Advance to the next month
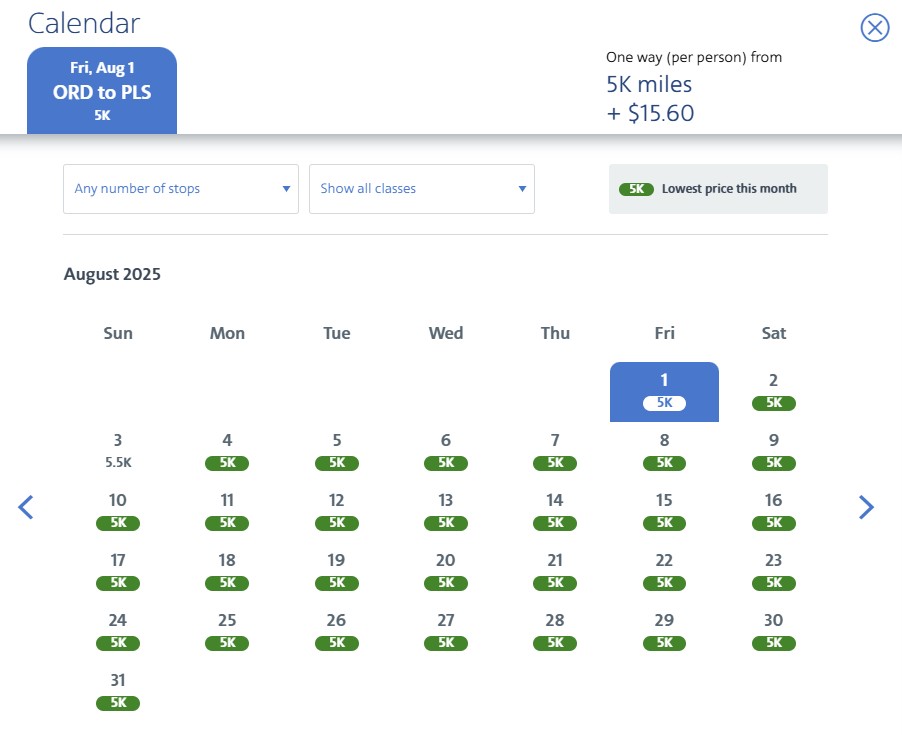The height and width of the screenshot is (735, 902). pyautogui.click(x=866, y=507)
